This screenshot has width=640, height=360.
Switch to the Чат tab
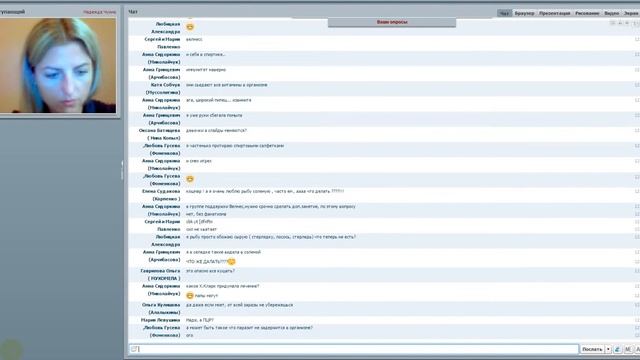pos(504,13)
